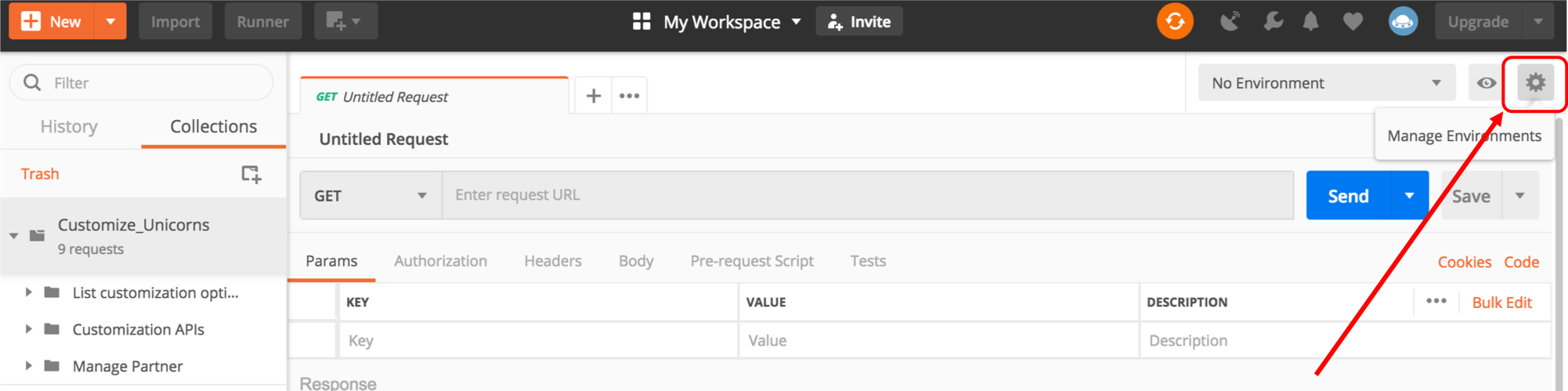This screenshot has height=391, width=1568.
Task: Click the Bulk Edit link
Action: coord(1501,302)
